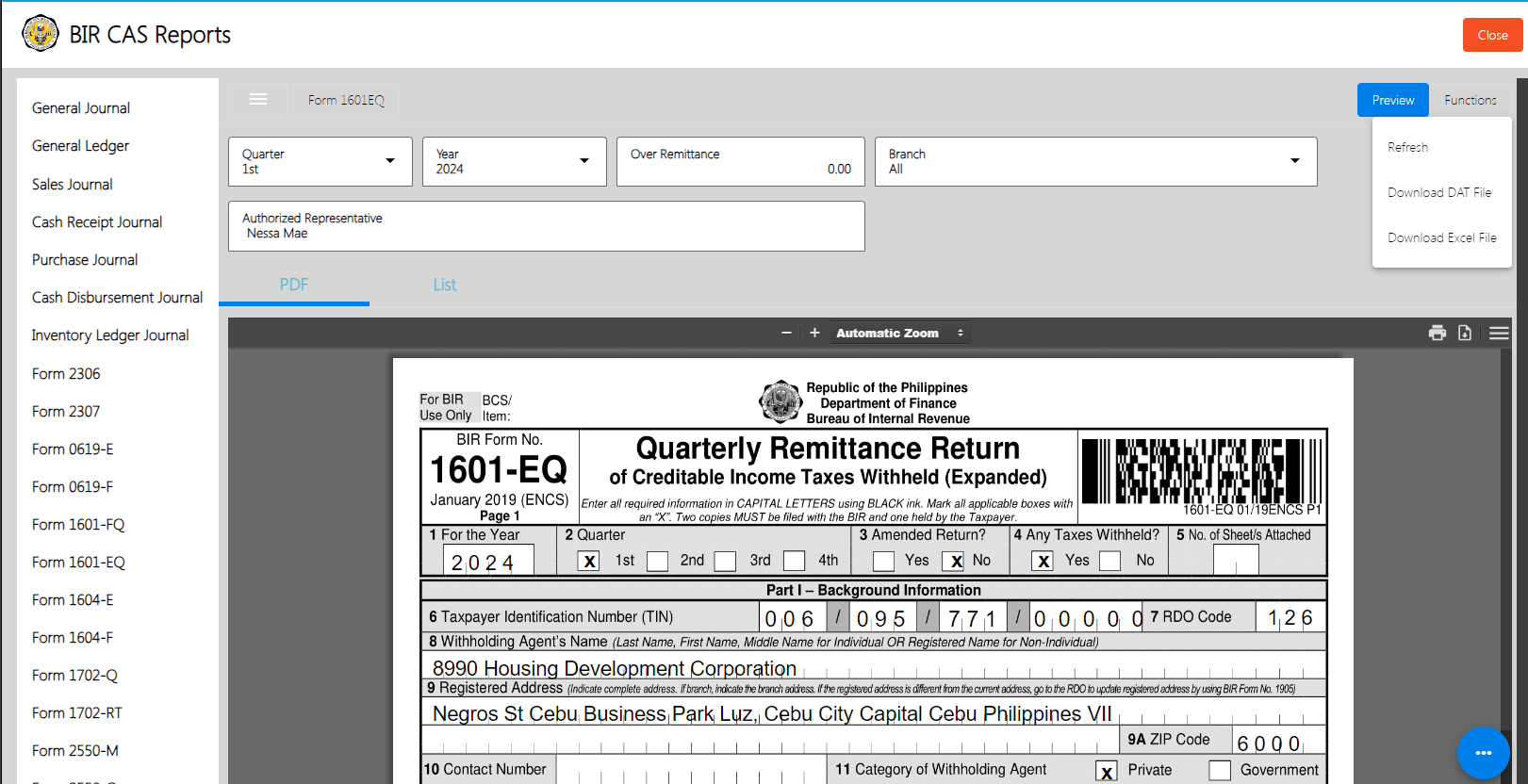Open Form 0619-E
This screenshot has height=784, width=1528.
[73, 449]
